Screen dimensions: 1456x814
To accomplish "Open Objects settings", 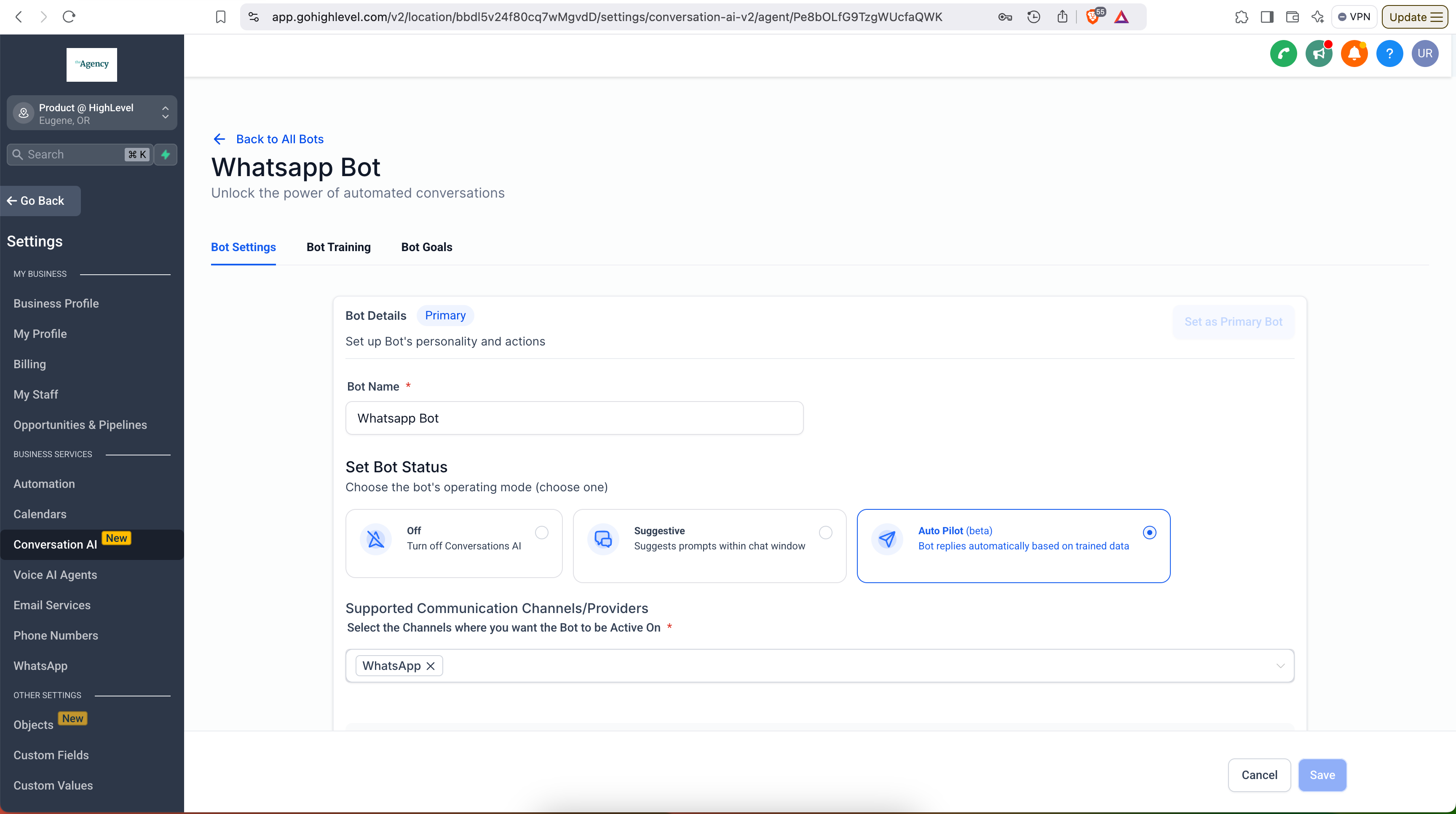I will [x=33, y=725].
